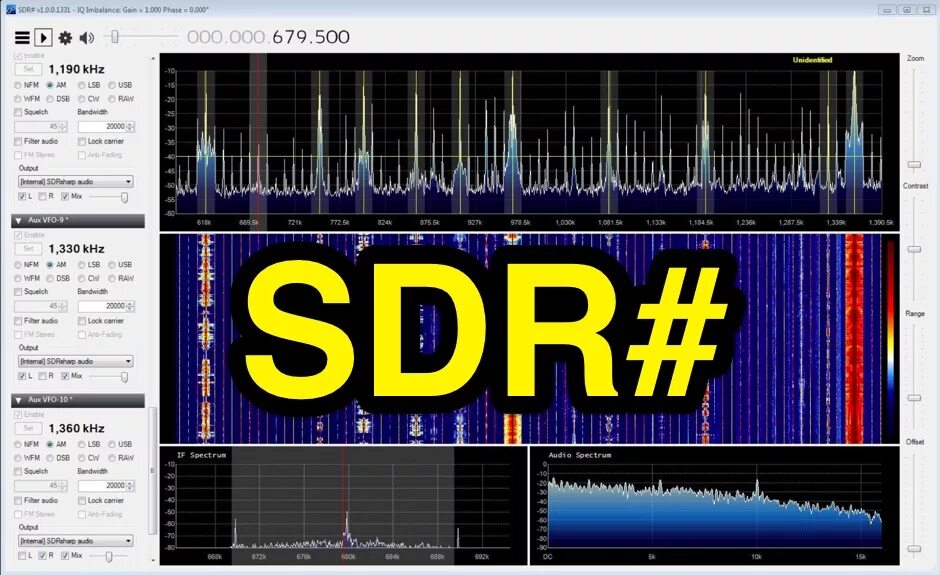Open the main hamburger menu

(22, 38)
